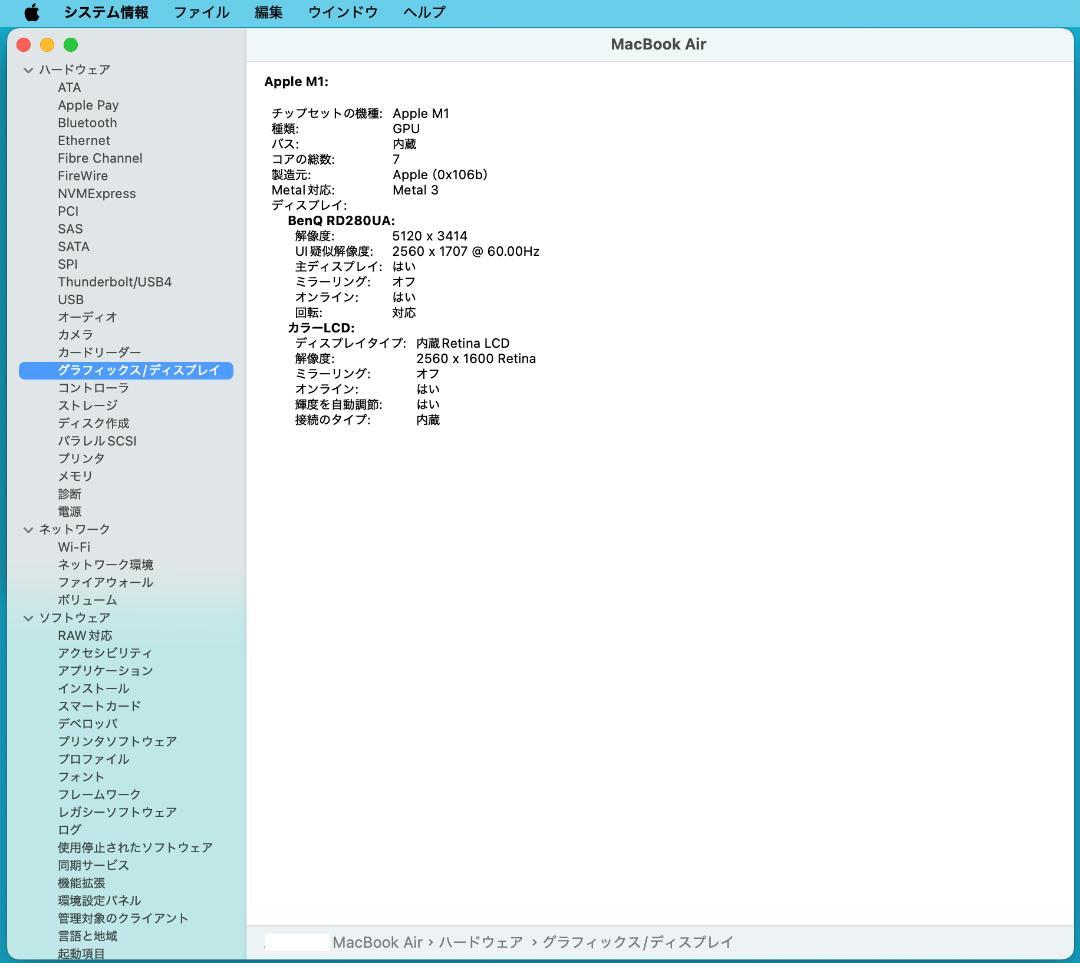The width and height of the screenshot is (1080, 963).
Task: Open the ウインドウ menu
Action: [342, 12]
